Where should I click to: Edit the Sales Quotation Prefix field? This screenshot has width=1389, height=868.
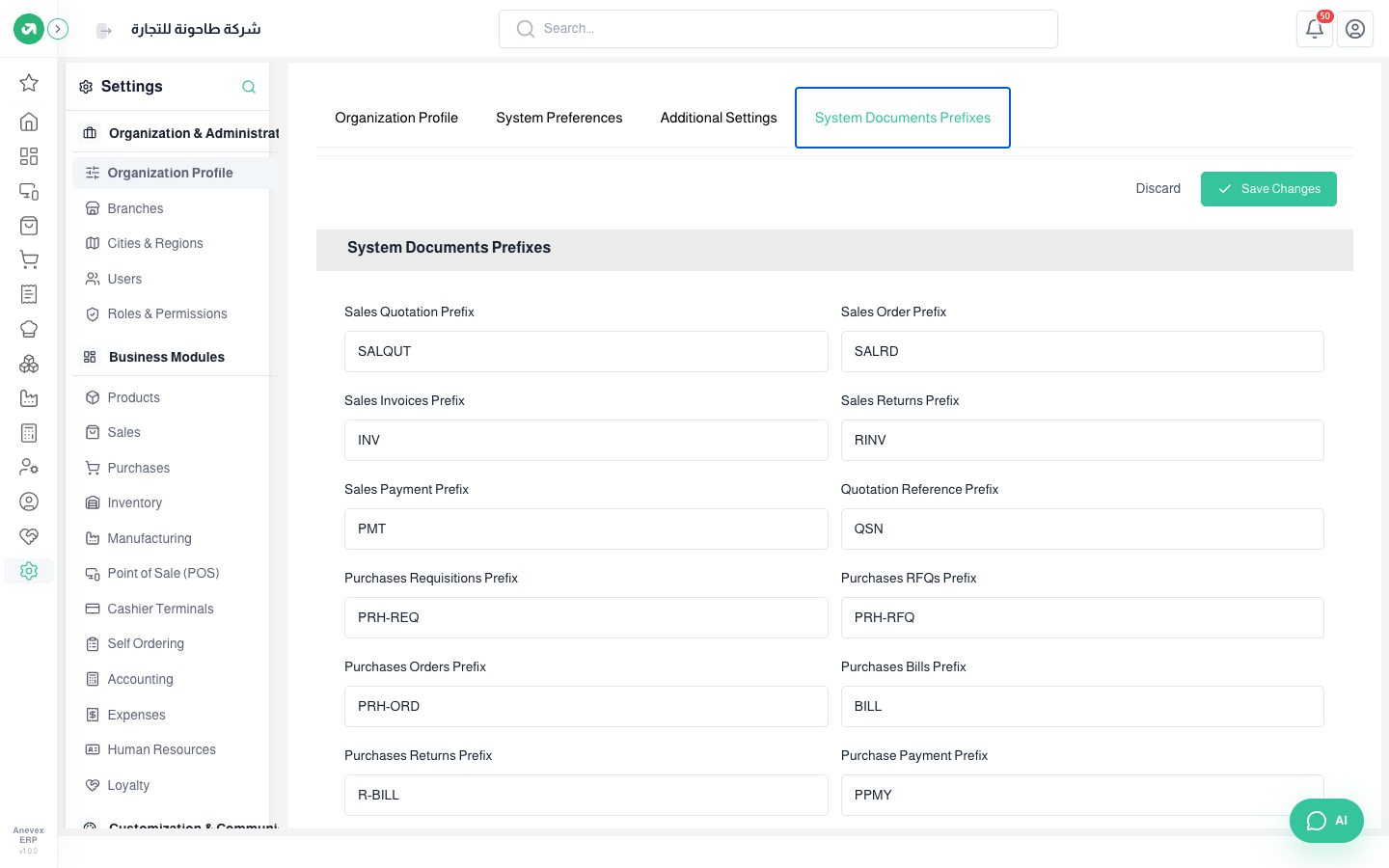(586, 351)
